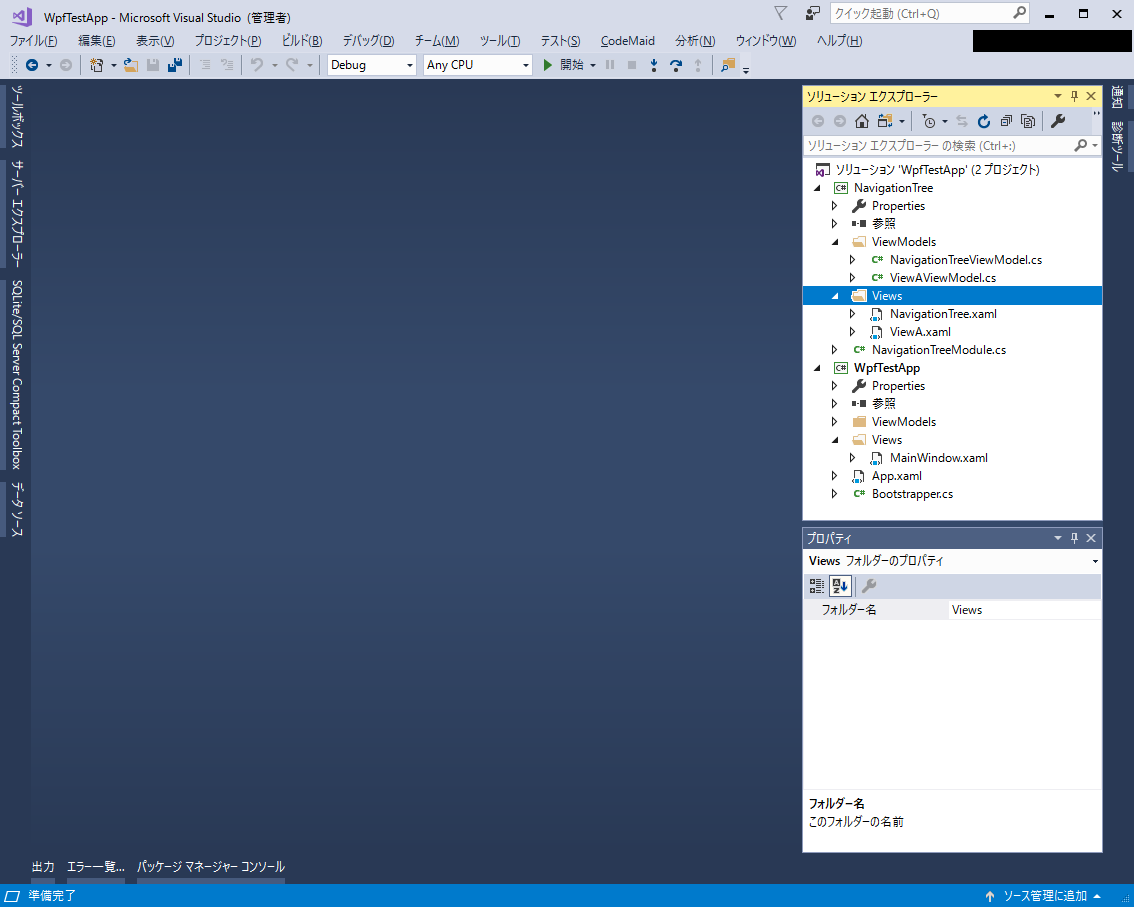Image resolution: width=1134 pixels, height=907 pixels.
Task: Collapse the NavigationTree ViewModels folder
Action: 835,242
